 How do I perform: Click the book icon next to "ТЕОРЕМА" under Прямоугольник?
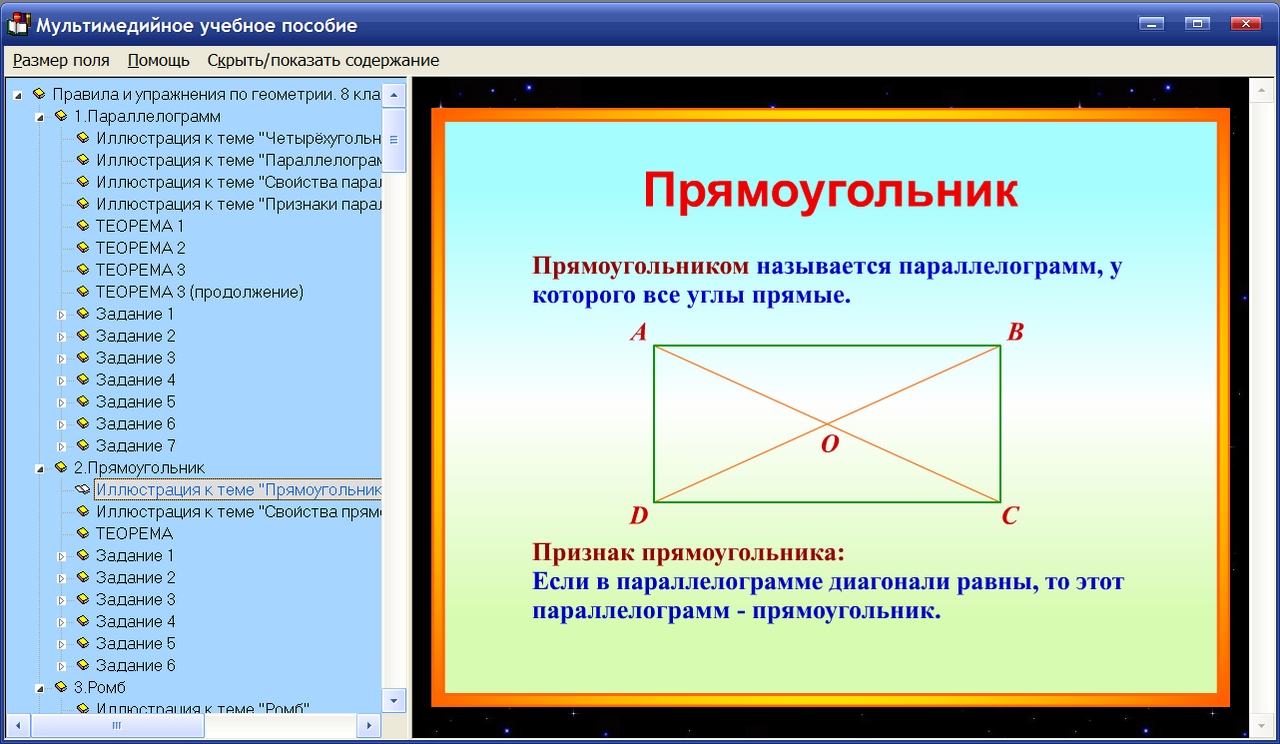coord(82,533)
